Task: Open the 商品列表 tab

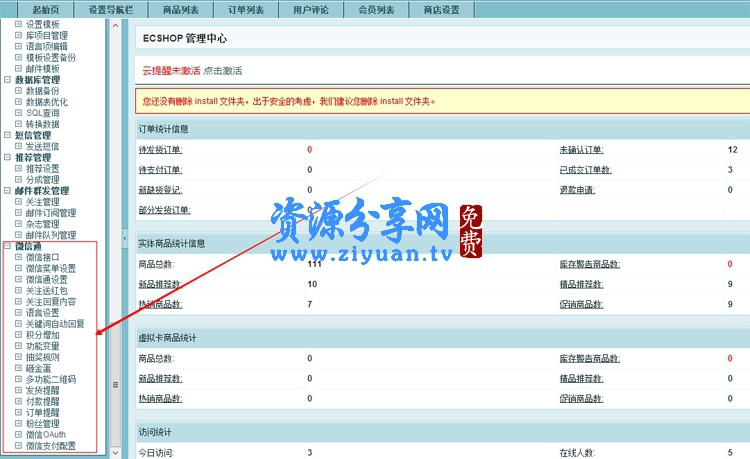Action: point(180,10)
